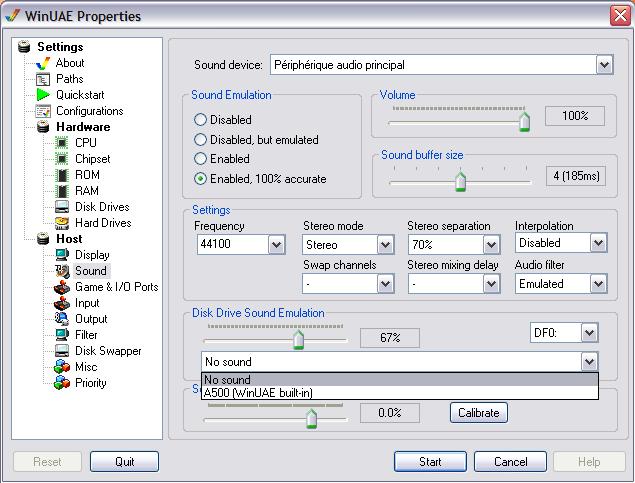Open the Sound device dropdown
The width and height of the screenshot is (635, 483).
click(604, 65)
